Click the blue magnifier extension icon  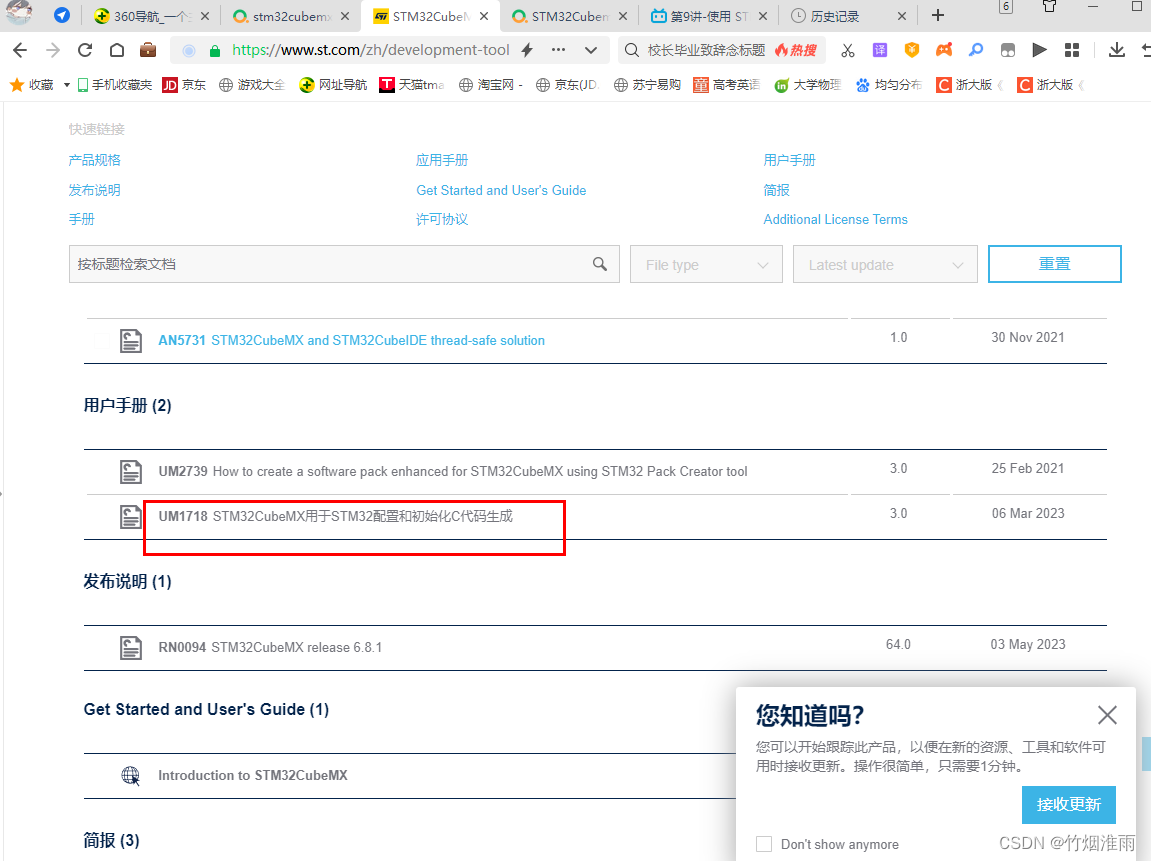click(976, 50)
